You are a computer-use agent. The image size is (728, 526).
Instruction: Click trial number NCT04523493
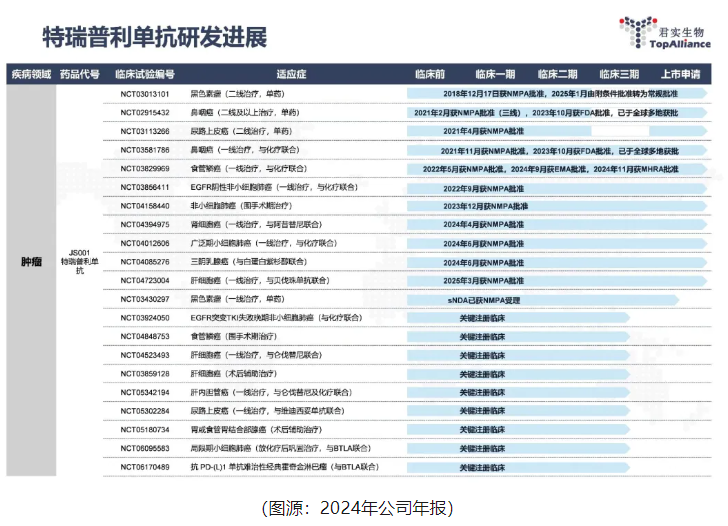[145, 355]
